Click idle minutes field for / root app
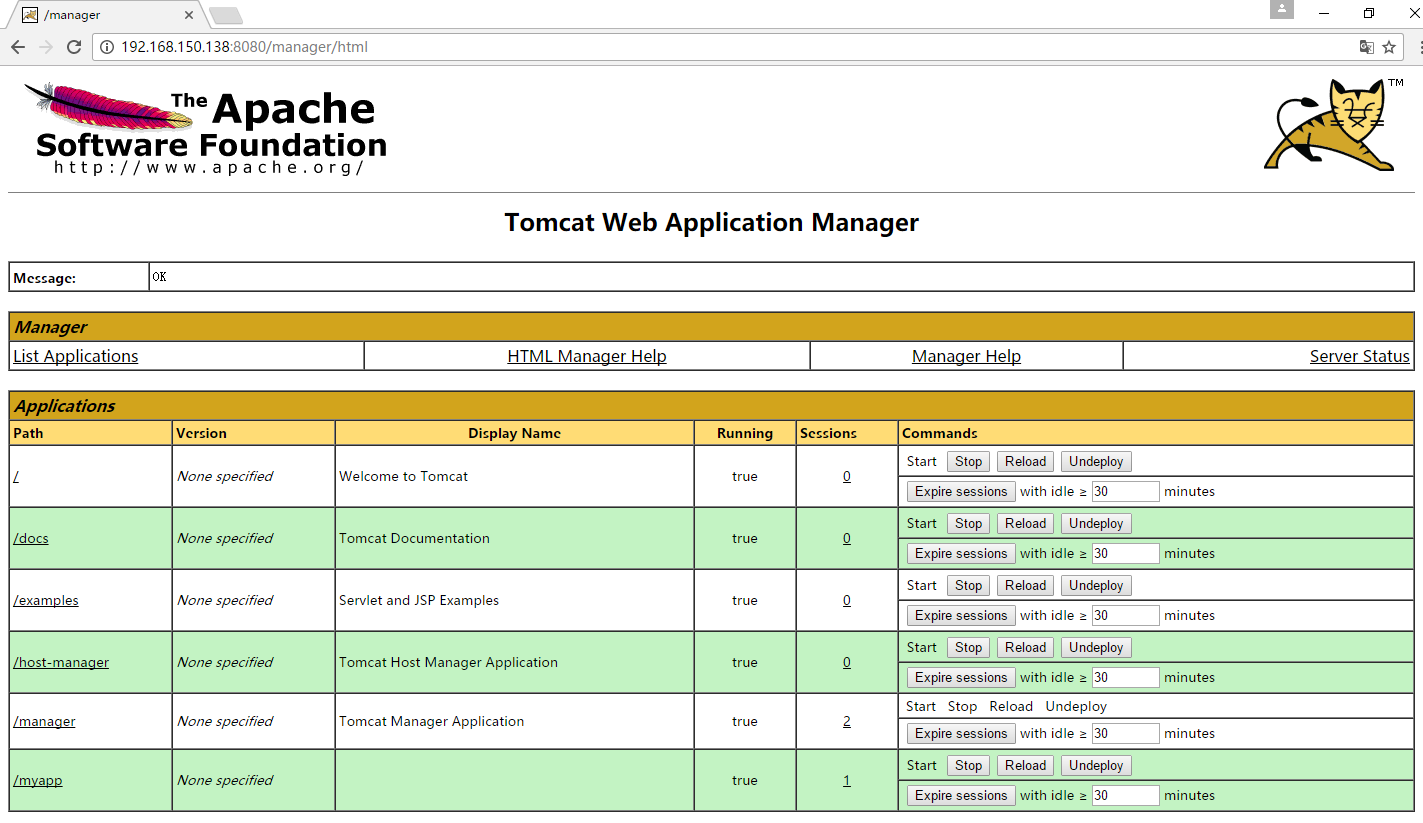This screenshot has width=1423, height=823. (x=1125, y=491)
